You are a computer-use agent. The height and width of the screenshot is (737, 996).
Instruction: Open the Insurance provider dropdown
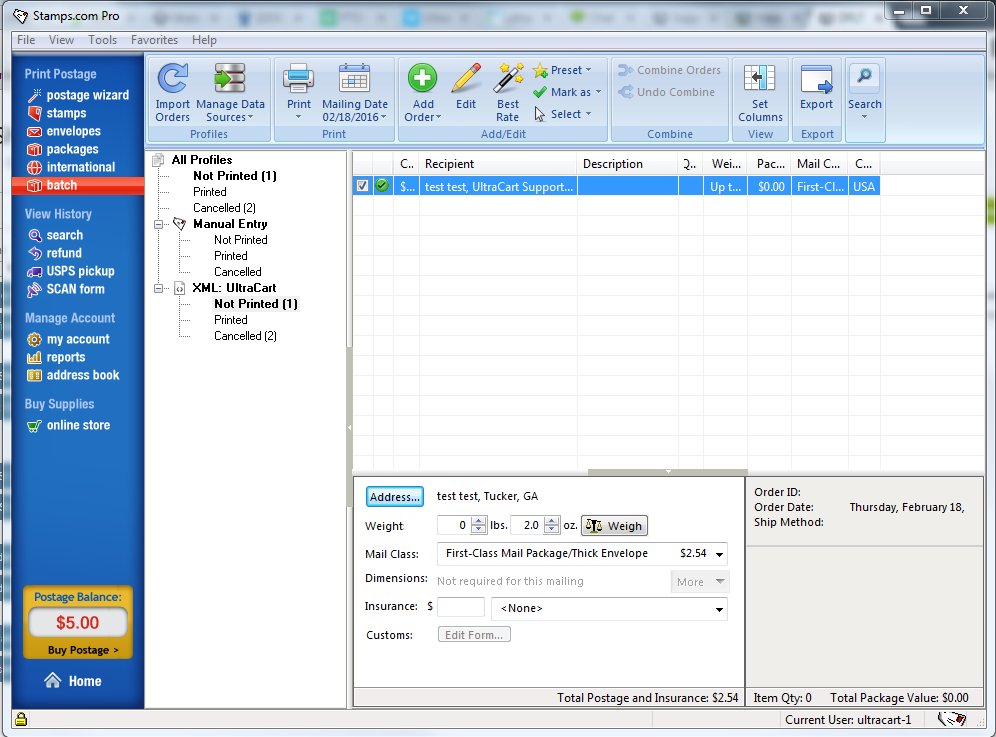coord(719,609)
